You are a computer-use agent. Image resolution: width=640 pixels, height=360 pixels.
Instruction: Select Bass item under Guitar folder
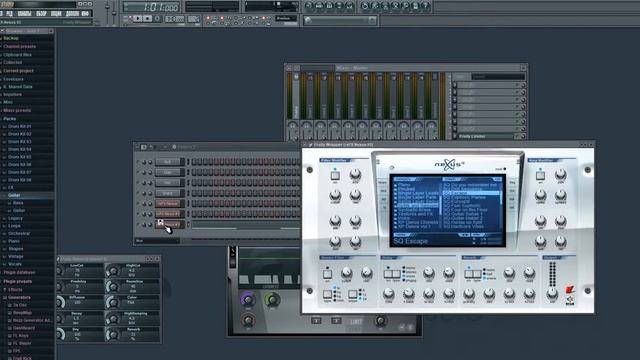pos(18,203)
